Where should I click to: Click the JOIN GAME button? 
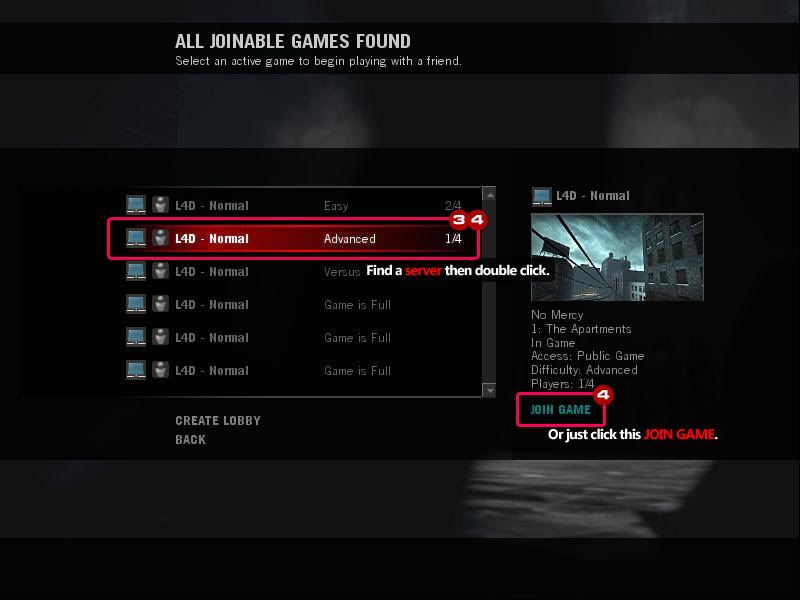(560, 410)
